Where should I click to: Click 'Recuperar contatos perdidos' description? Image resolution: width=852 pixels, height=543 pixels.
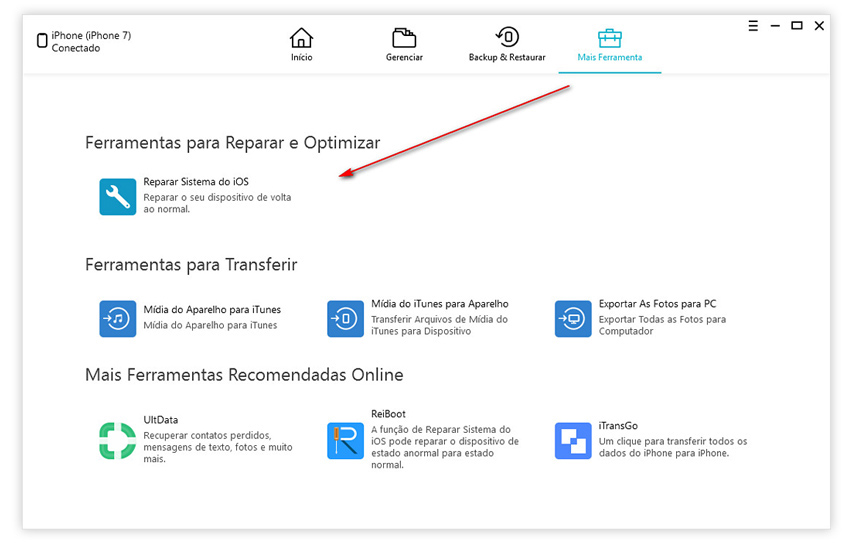[x=217, y=447]
